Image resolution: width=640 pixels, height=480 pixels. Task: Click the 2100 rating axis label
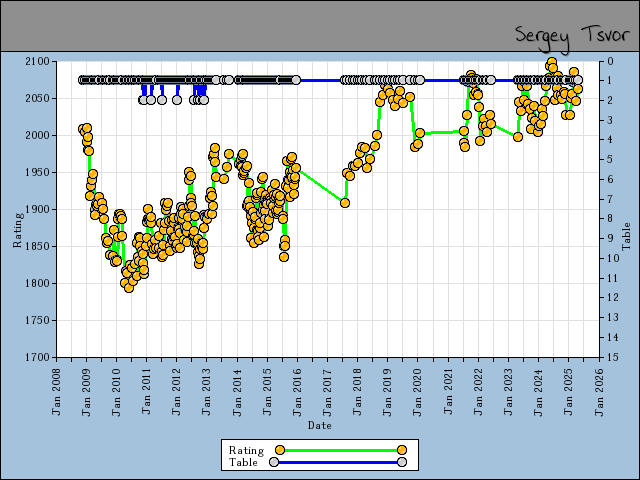(37, 62)
